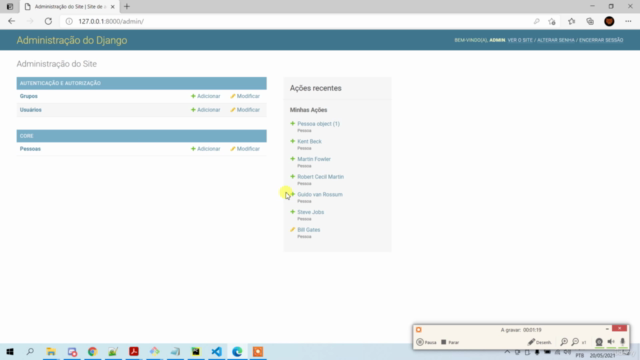Image resolution: width=640 pixels, height=360 pixels.
Task: Click the Microsoft Edge icon in taskbar
Action: tap(237, 351)
